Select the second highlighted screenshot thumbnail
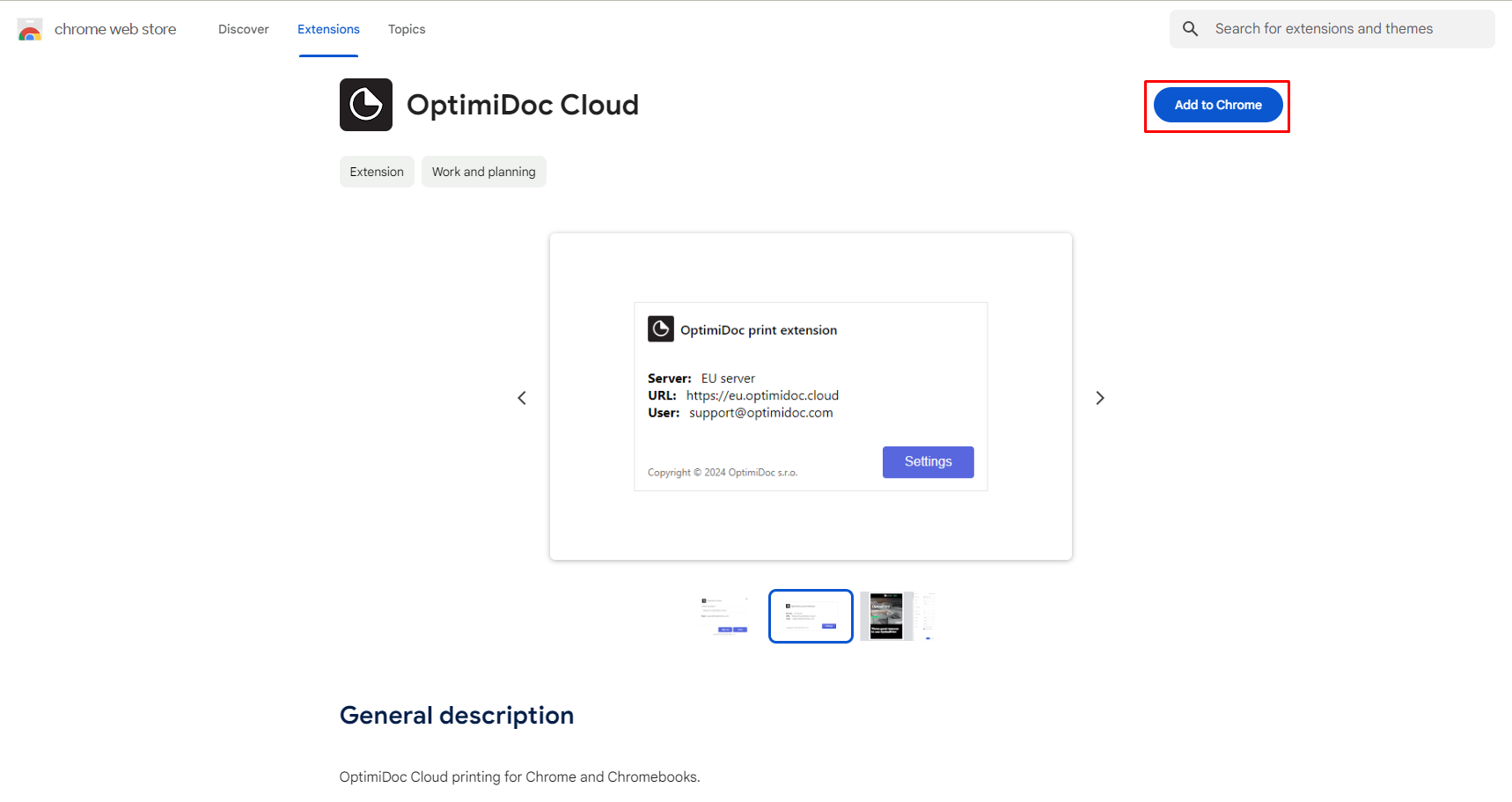1512x802 pixels. tap(811, 616)
